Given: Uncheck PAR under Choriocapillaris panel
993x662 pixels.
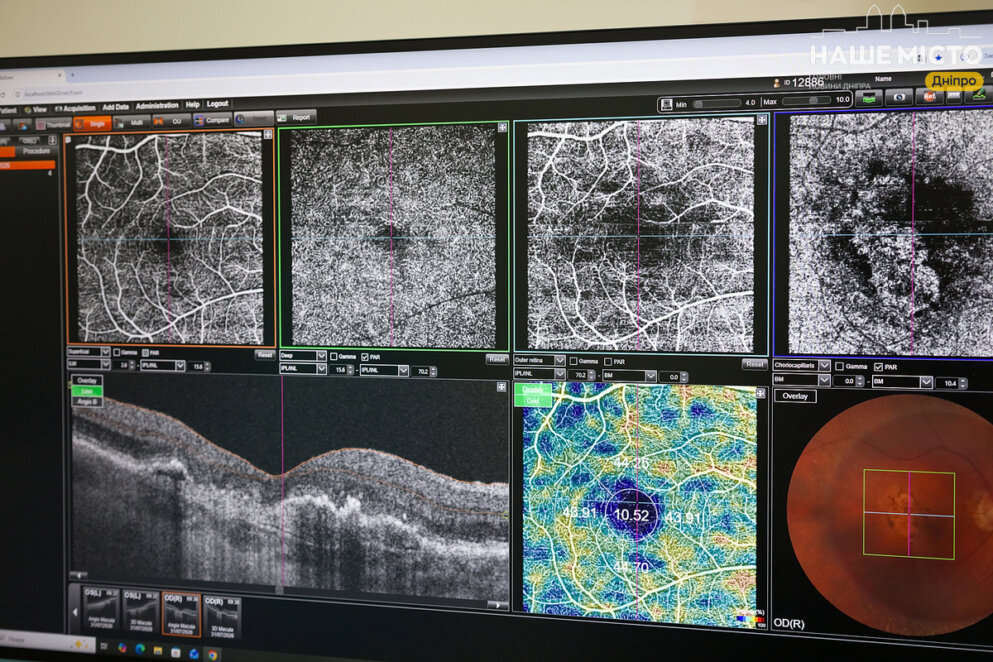Looking at the screenshot, I should click(878, 367).
